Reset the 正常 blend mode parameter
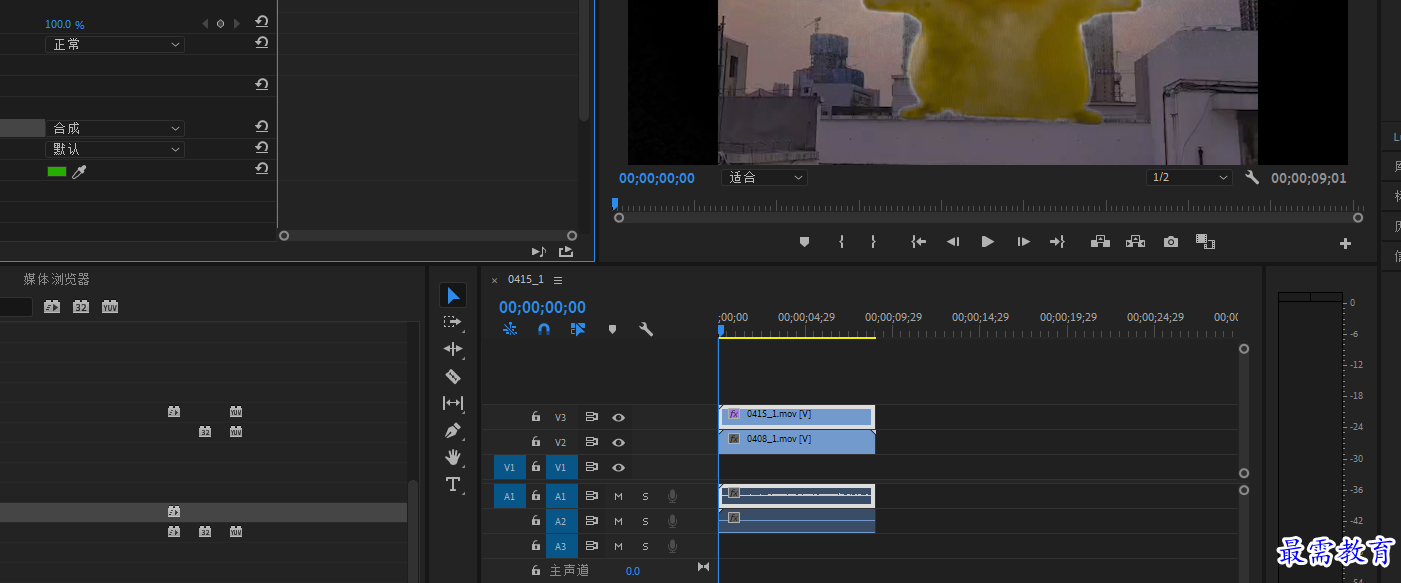Screen dimensions: 1401x583 tap(262, 43)
